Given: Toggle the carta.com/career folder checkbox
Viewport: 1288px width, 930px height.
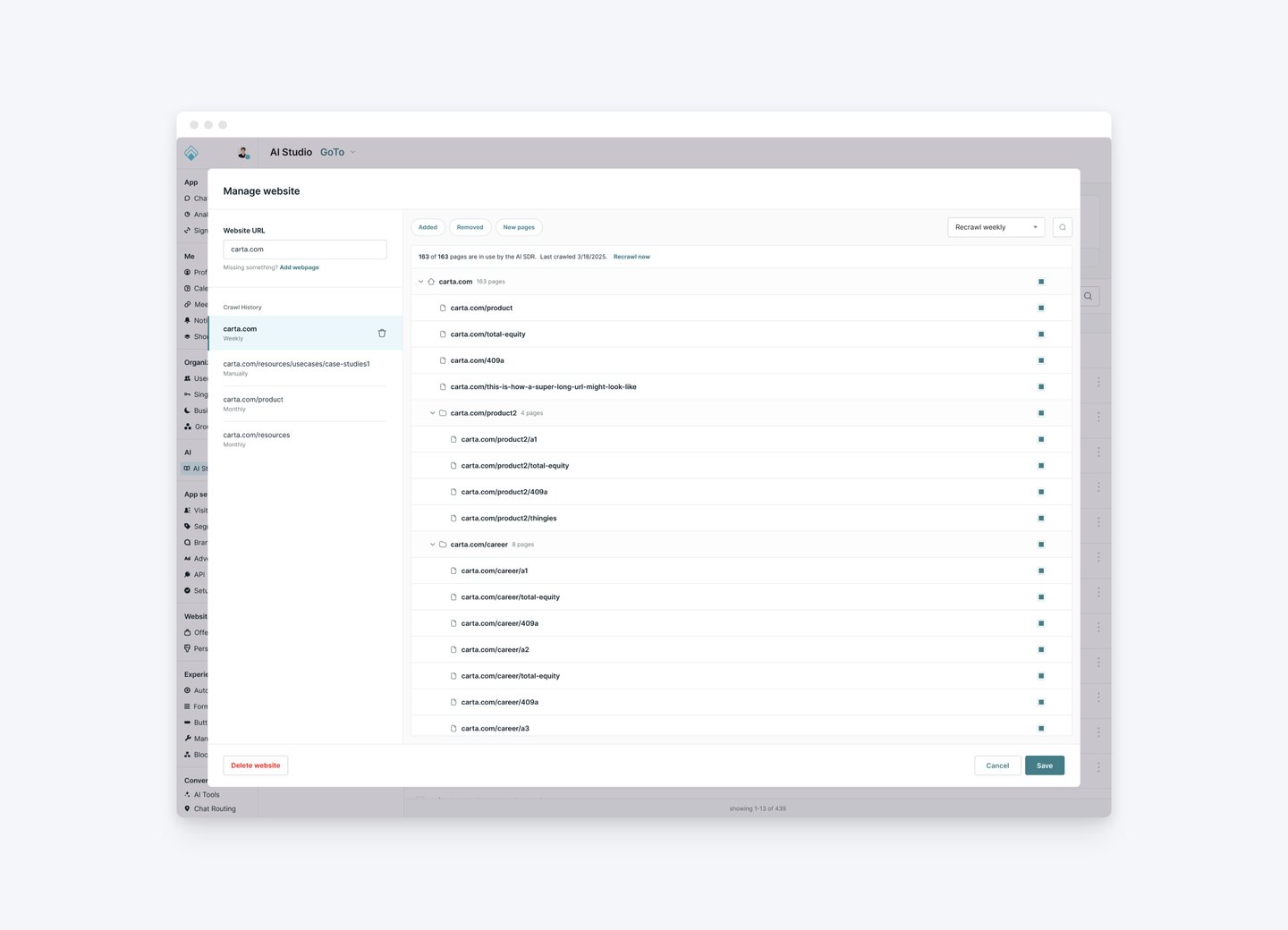Looking at the screenshot, I should pos(1041,545).
